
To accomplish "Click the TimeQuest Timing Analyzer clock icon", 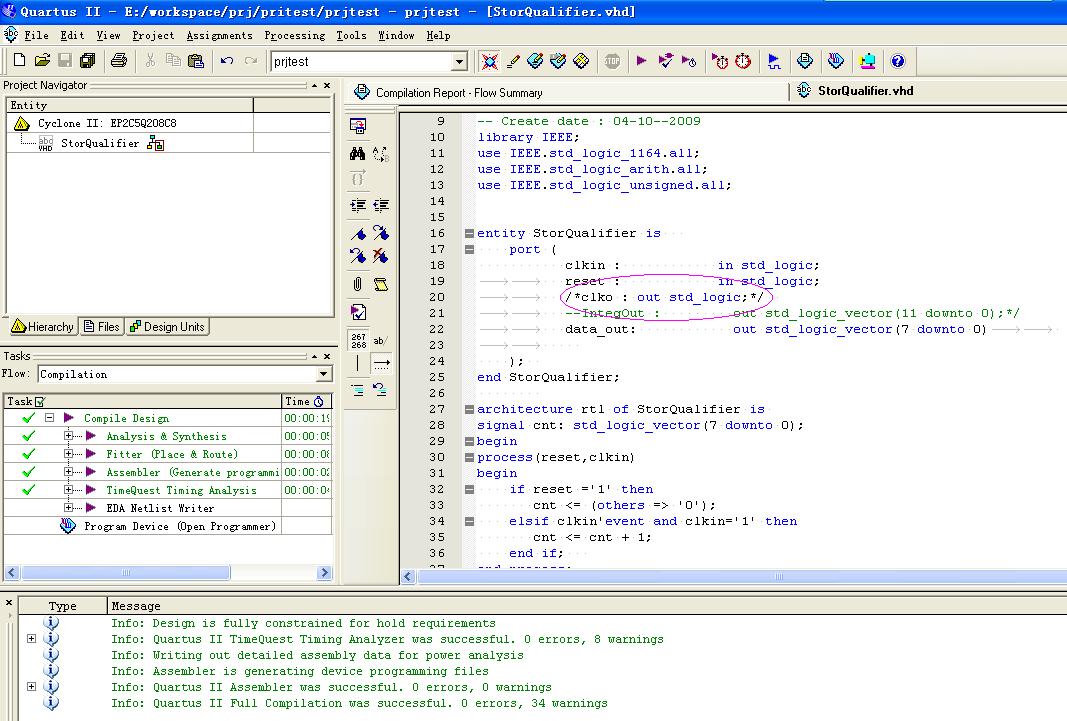I will pos(742,61).
